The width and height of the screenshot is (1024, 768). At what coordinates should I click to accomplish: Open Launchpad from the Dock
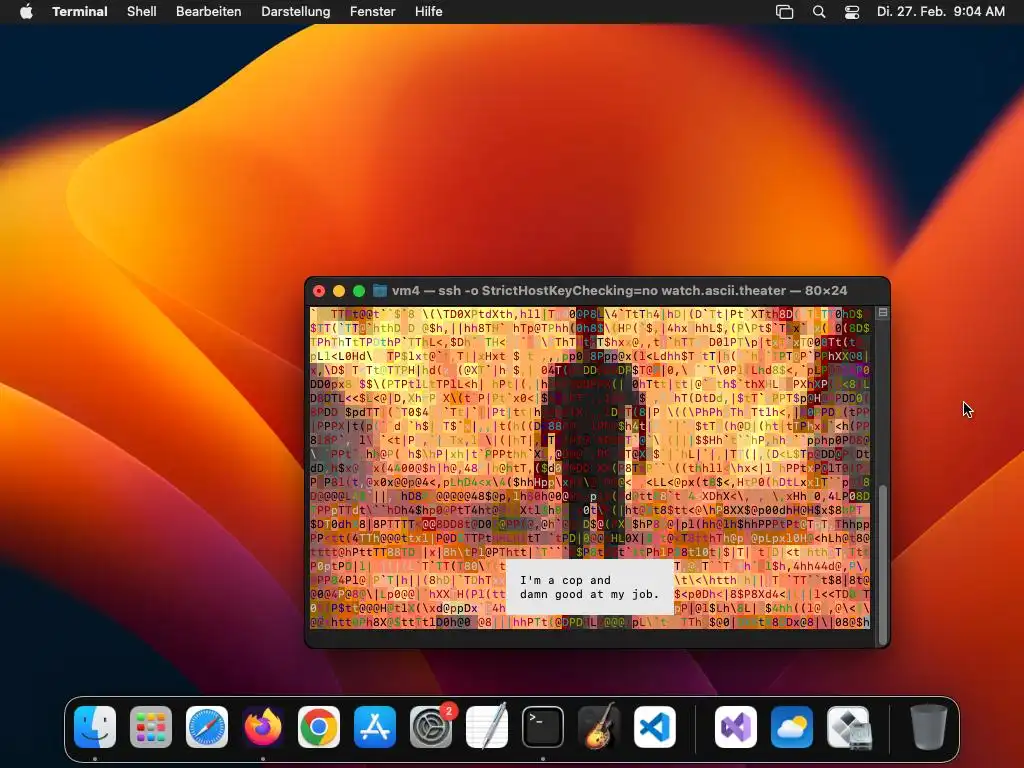[x=151, y=727]
